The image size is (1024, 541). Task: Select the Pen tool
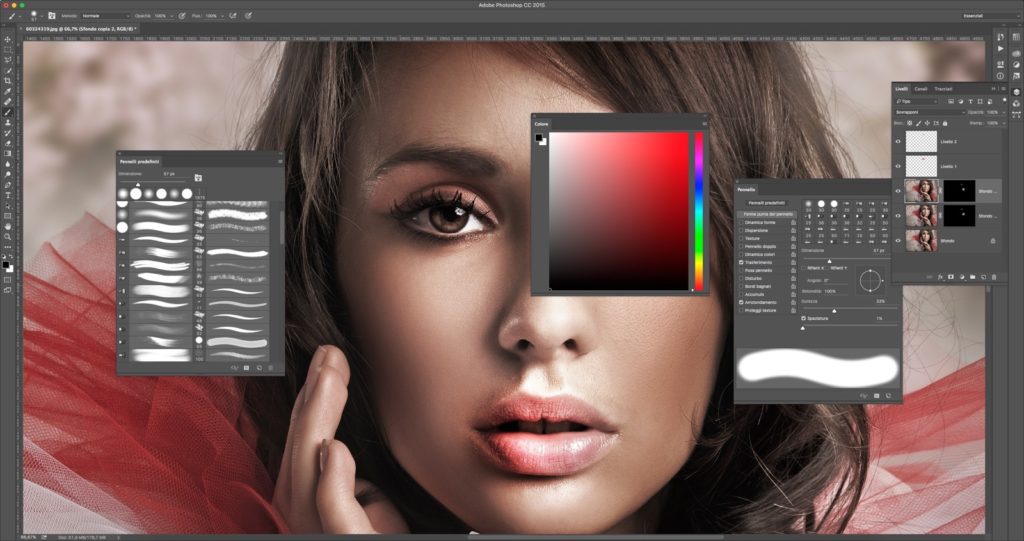[8, 185]
